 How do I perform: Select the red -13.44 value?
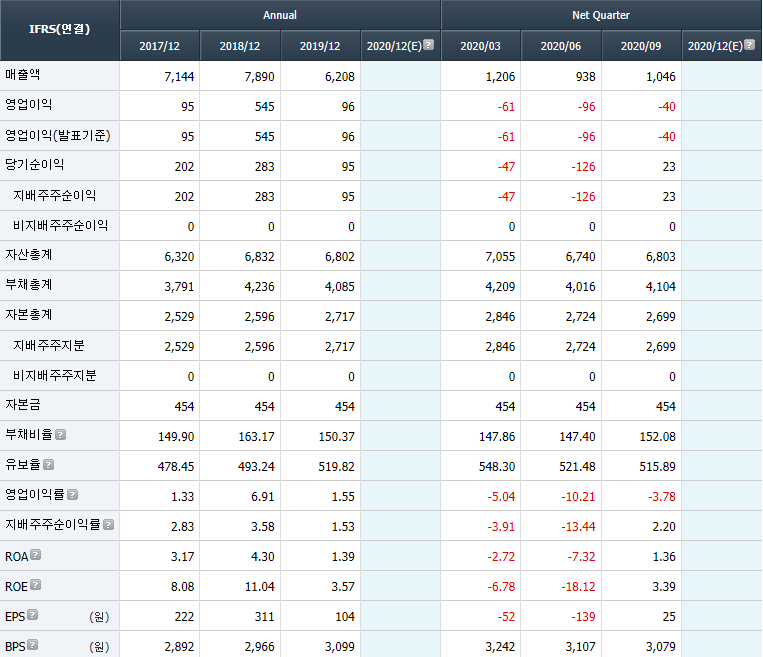coord(578,527)
